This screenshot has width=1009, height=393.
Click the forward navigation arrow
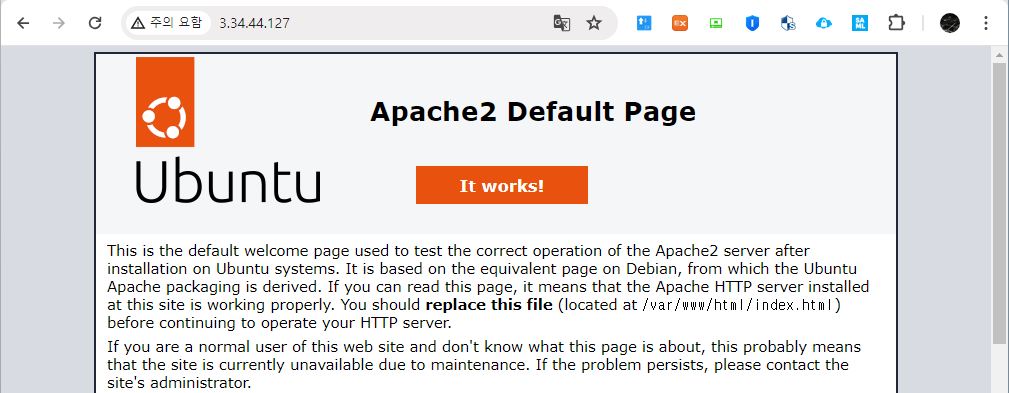(59, 23)
